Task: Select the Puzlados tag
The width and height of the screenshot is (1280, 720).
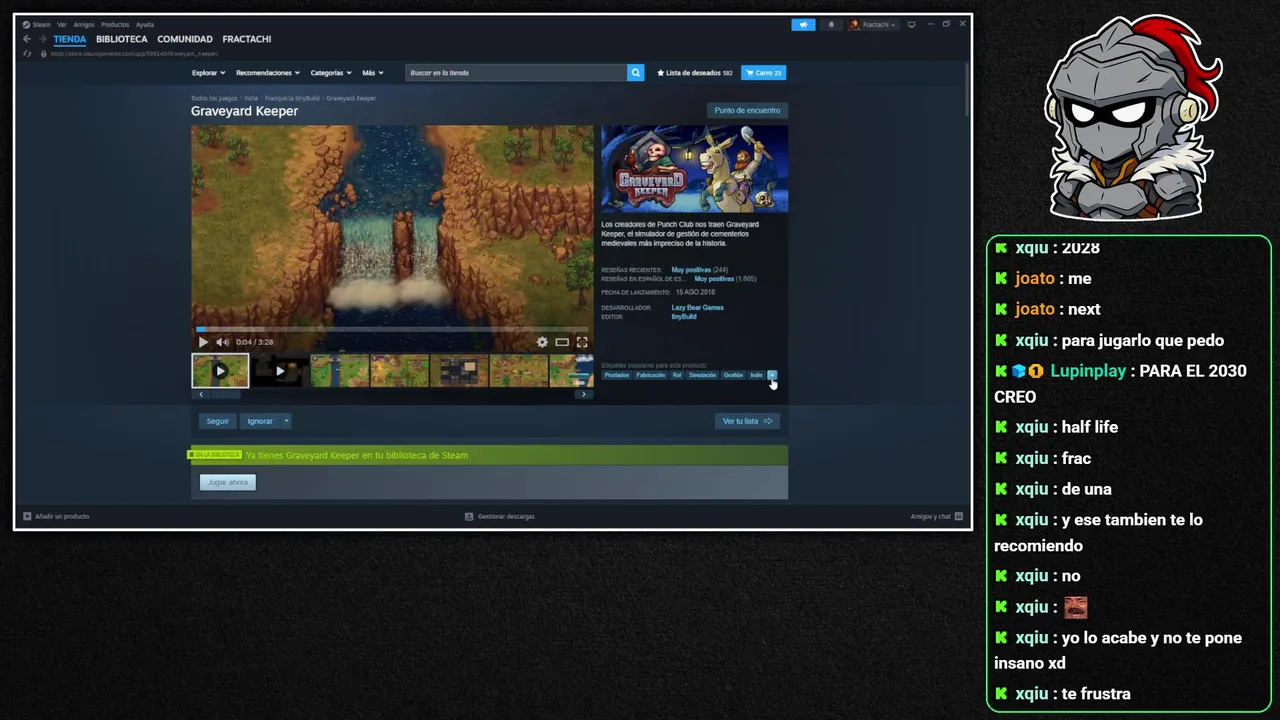Action: click(x=617, y=375)
